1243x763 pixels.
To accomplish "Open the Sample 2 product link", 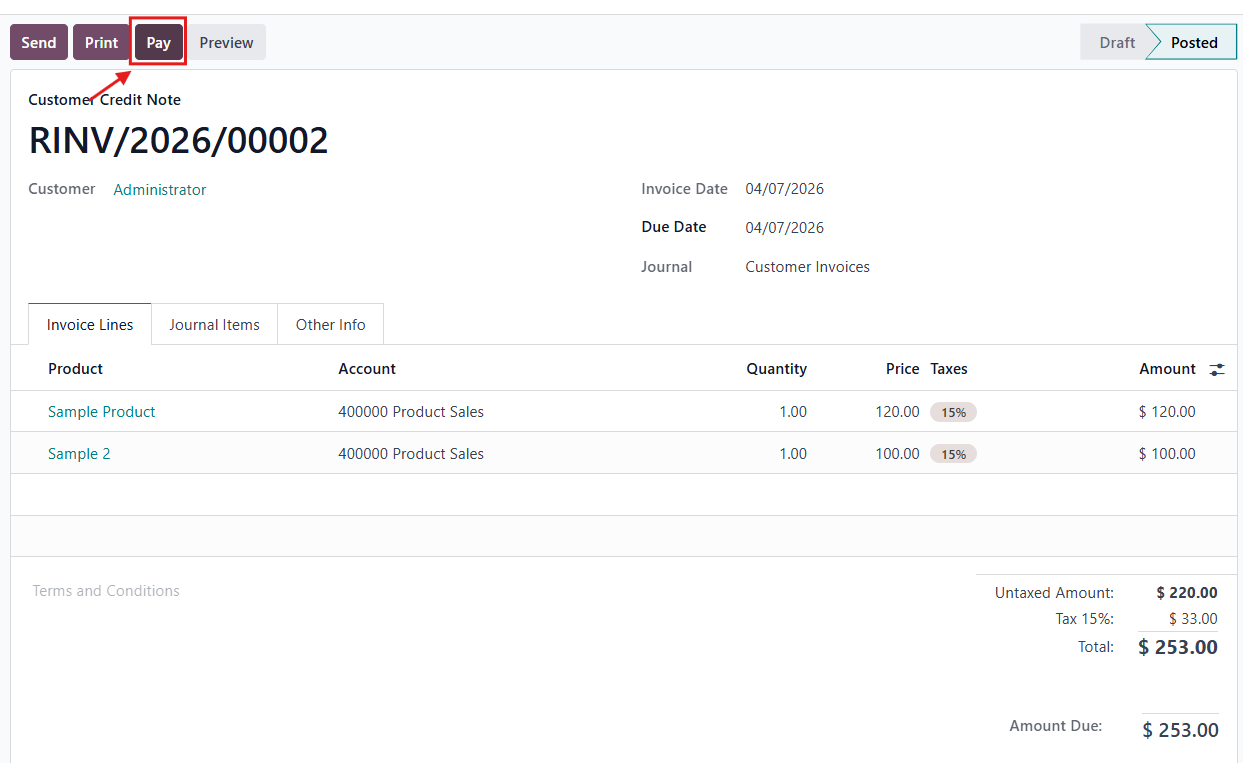I will (79, 454).
